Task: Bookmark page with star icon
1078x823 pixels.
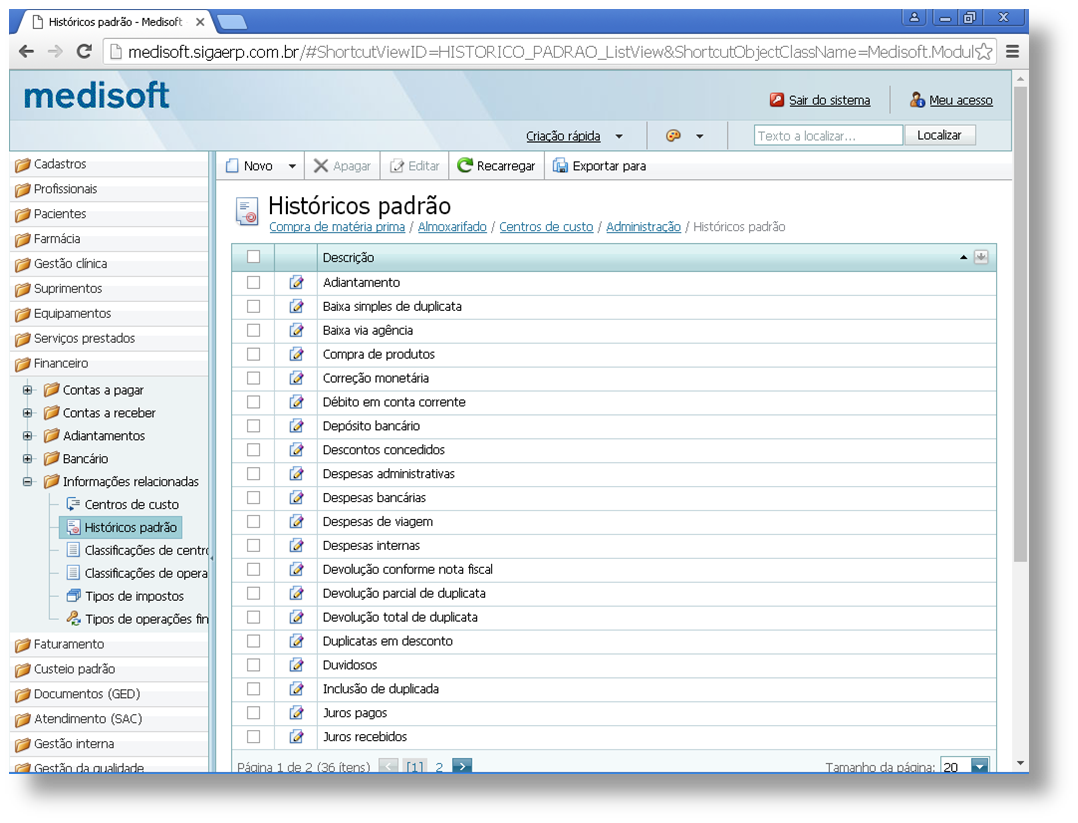Action: [x=984, y=52]
